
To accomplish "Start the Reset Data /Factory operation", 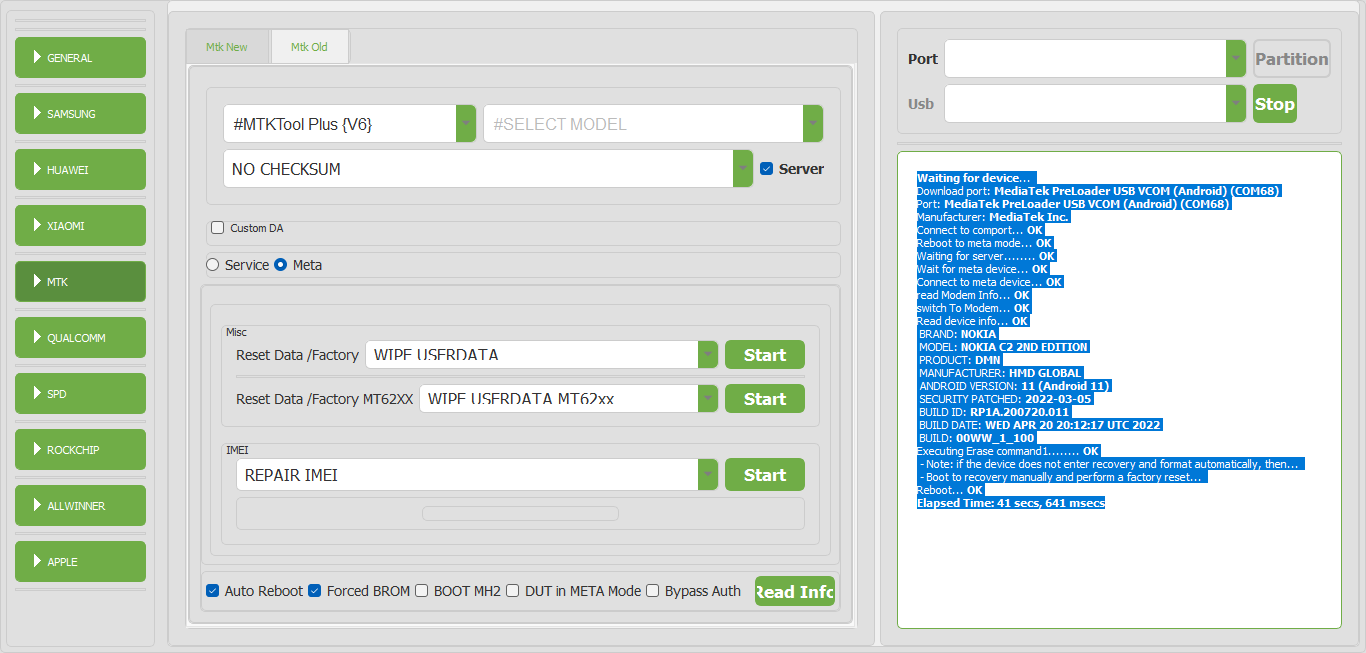I will point(765,355).
